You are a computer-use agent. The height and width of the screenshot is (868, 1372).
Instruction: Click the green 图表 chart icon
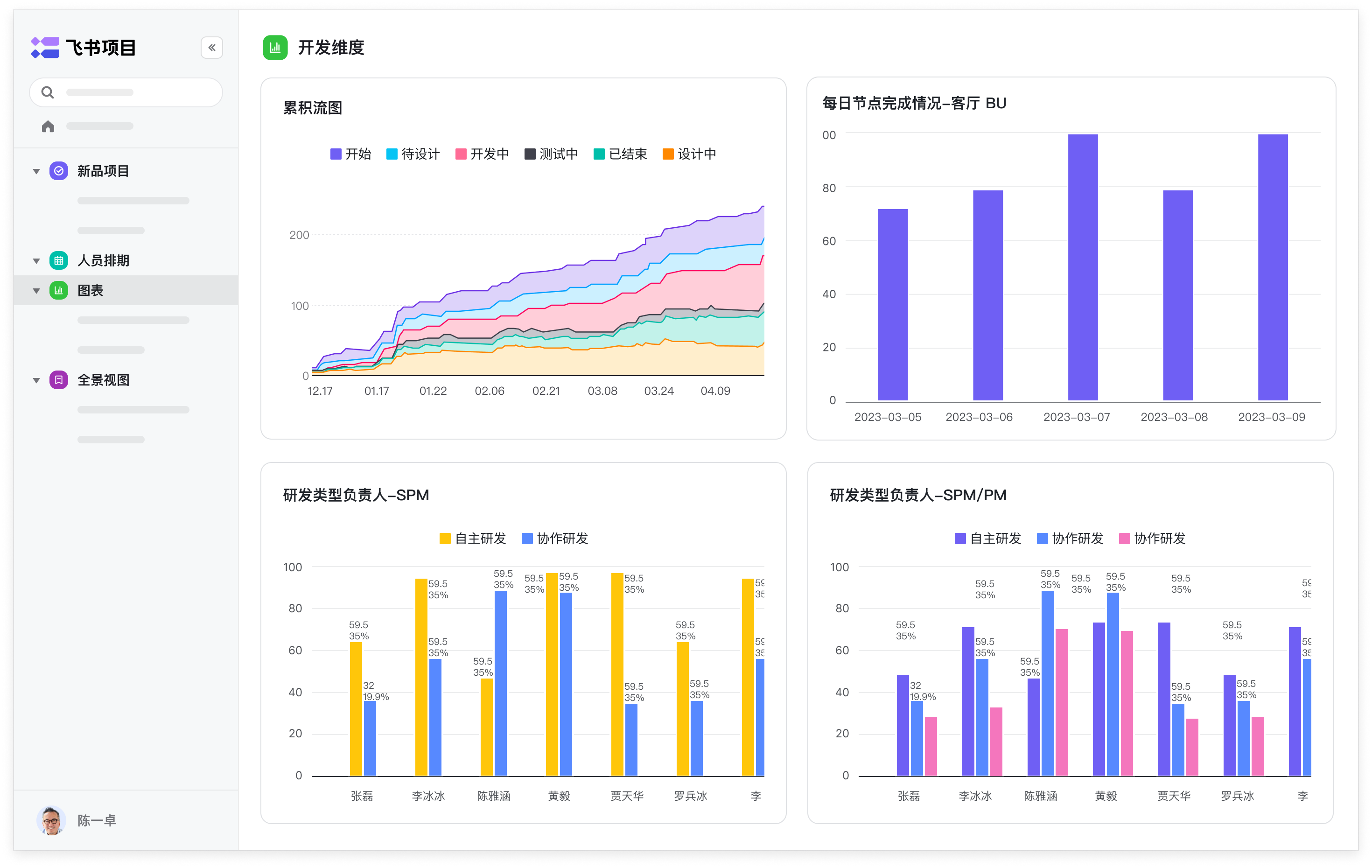[x=59, y=290]
